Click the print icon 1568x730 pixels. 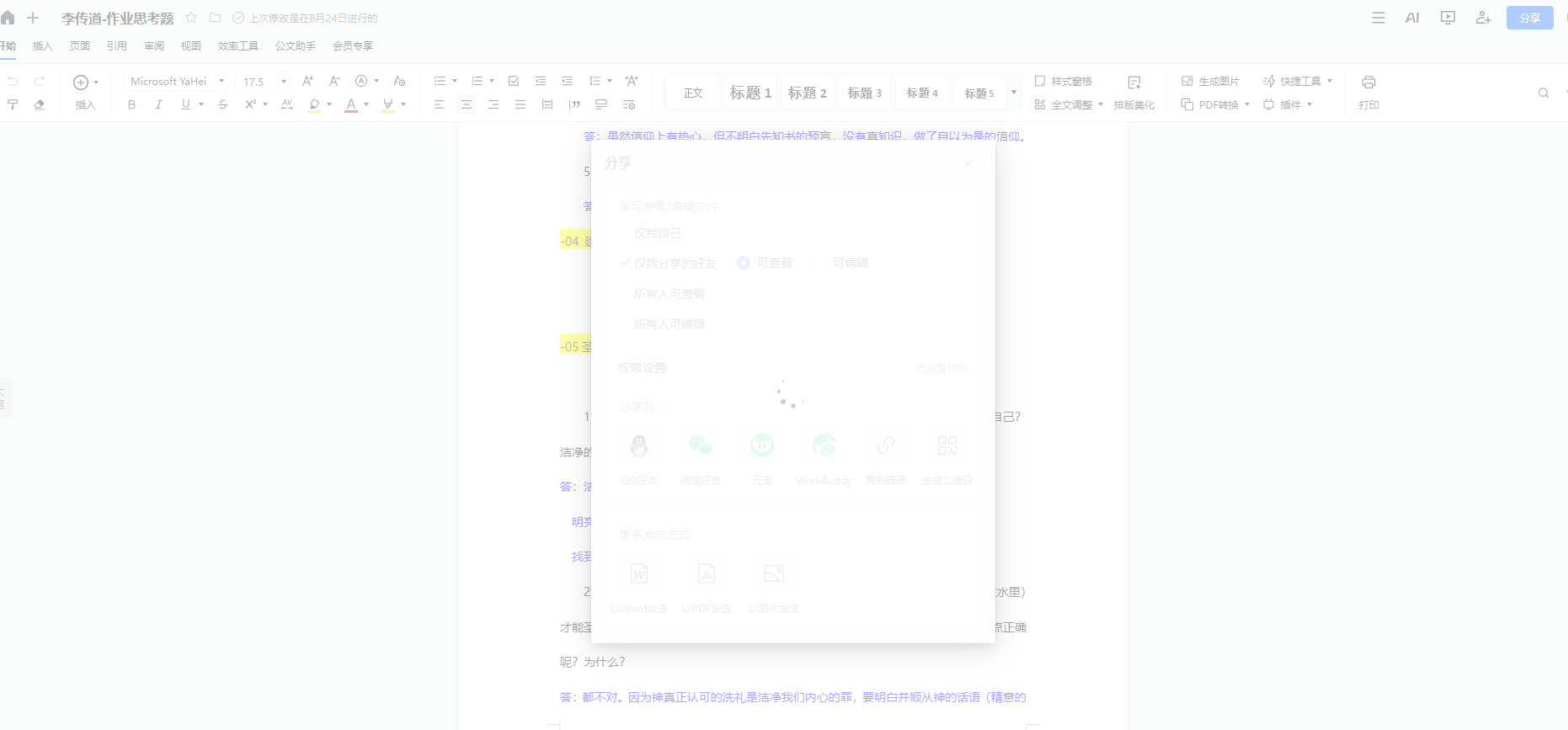click(1368, 82)
